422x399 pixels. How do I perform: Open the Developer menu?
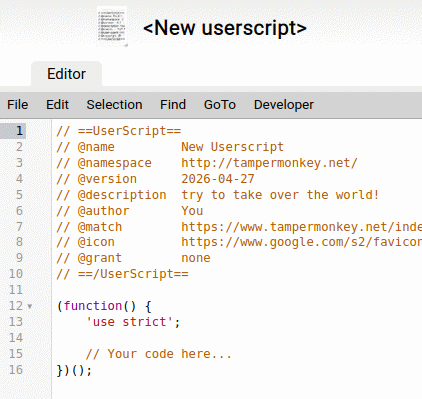284,105
